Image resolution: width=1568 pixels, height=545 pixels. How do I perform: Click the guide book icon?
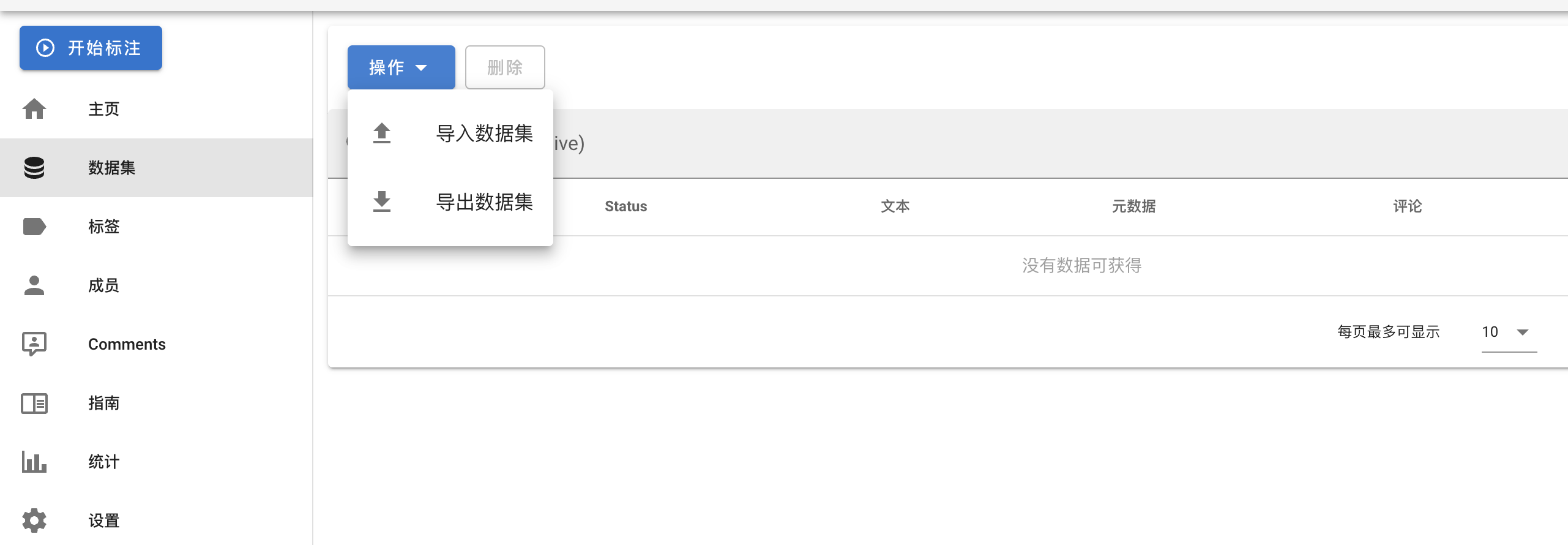[x=34, y=403]
